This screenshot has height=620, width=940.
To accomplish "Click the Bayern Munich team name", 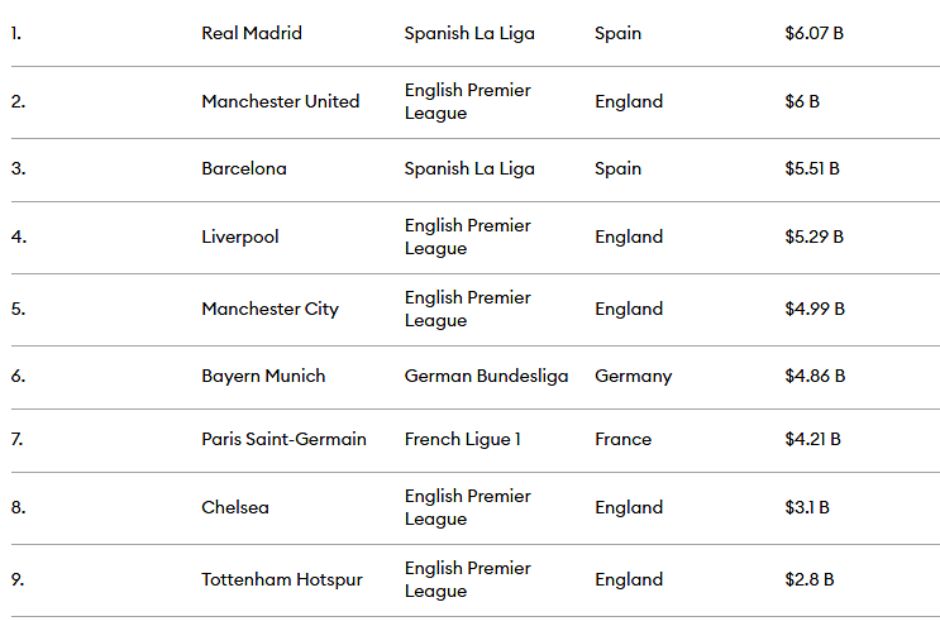I will 264,376.
